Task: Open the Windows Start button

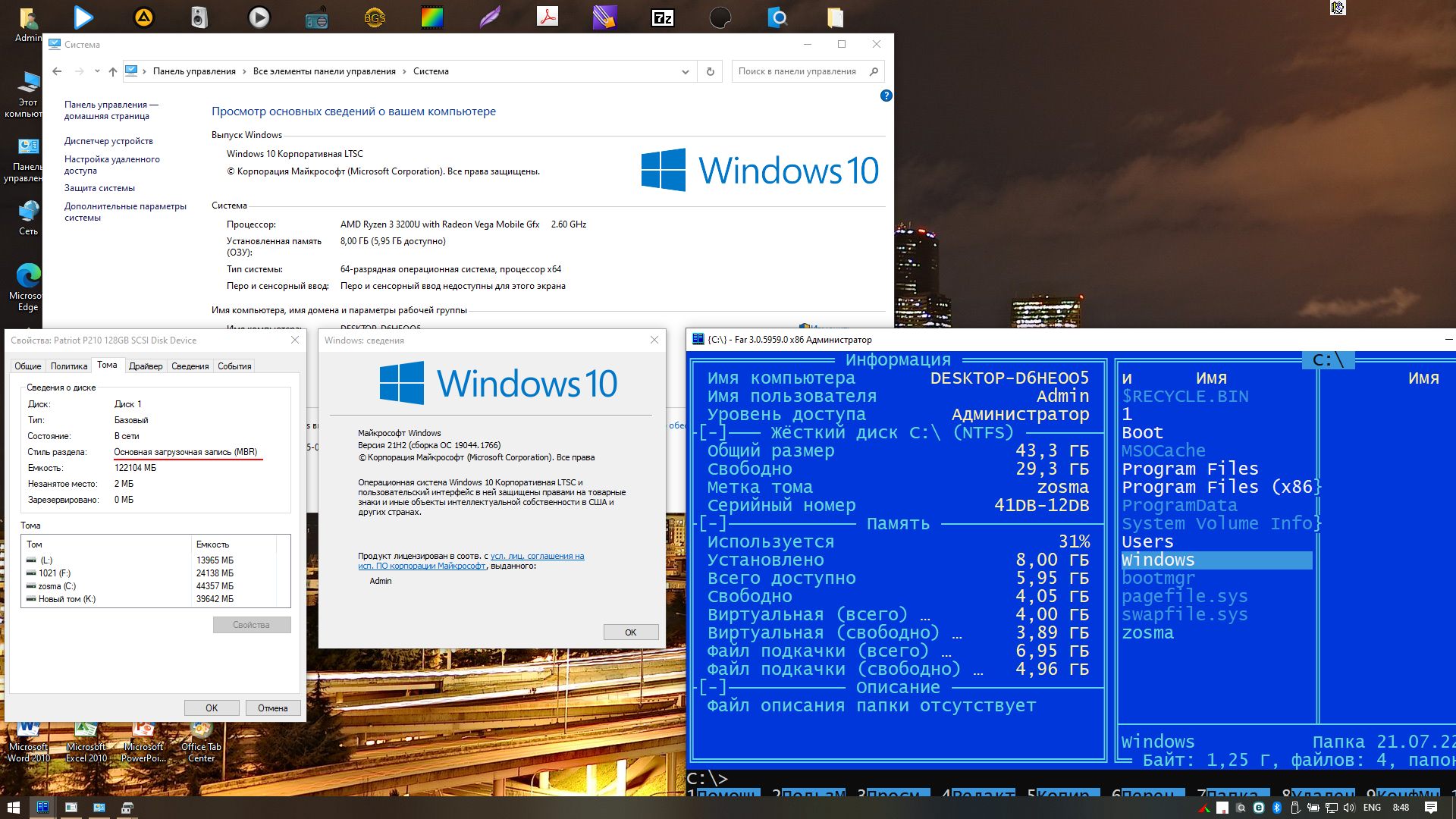Action: [x=13, y=808]
